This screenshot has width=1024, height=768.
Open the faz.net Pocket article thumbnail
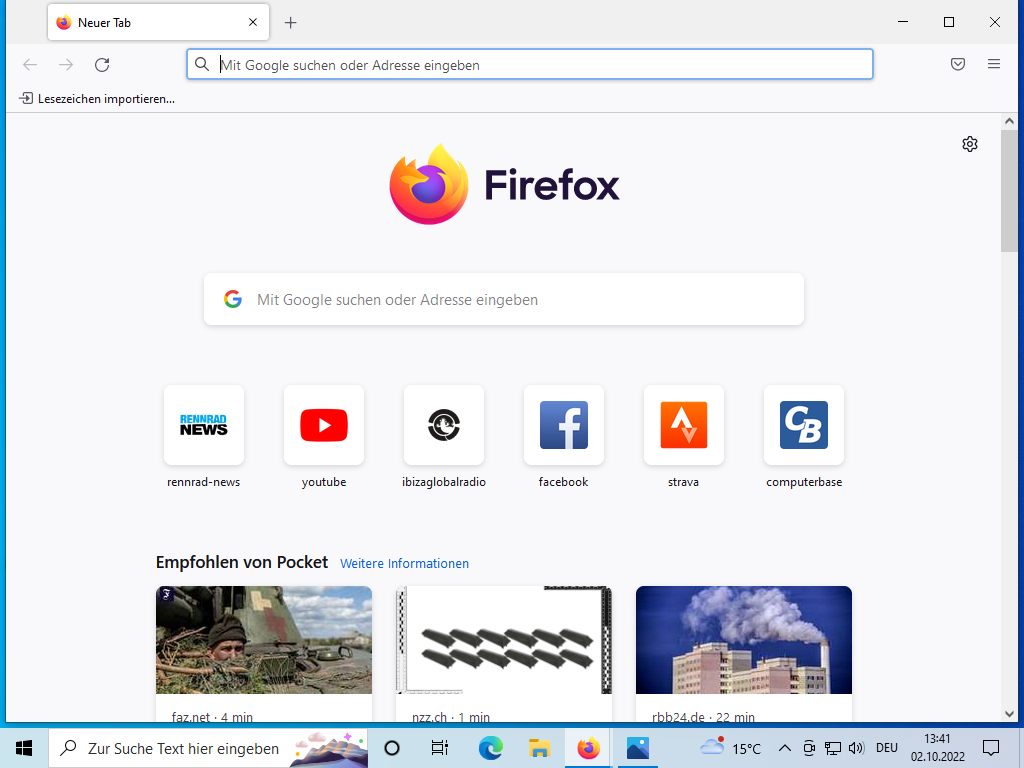click(x=264, y=640)
